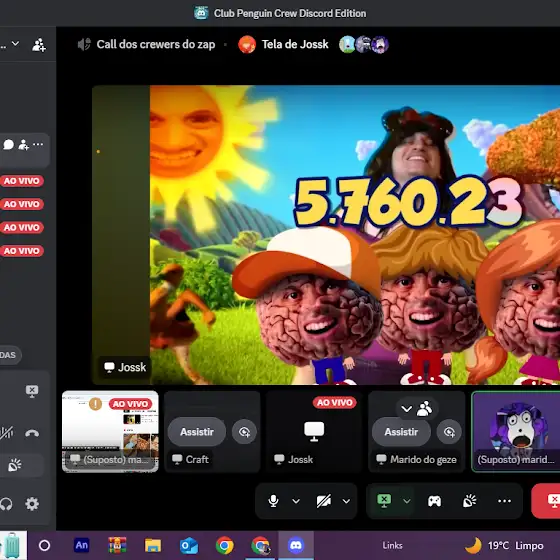Show members with the people icon
Image resolution: width=560 pixels, height=560 pixels.
click(424, 409)
